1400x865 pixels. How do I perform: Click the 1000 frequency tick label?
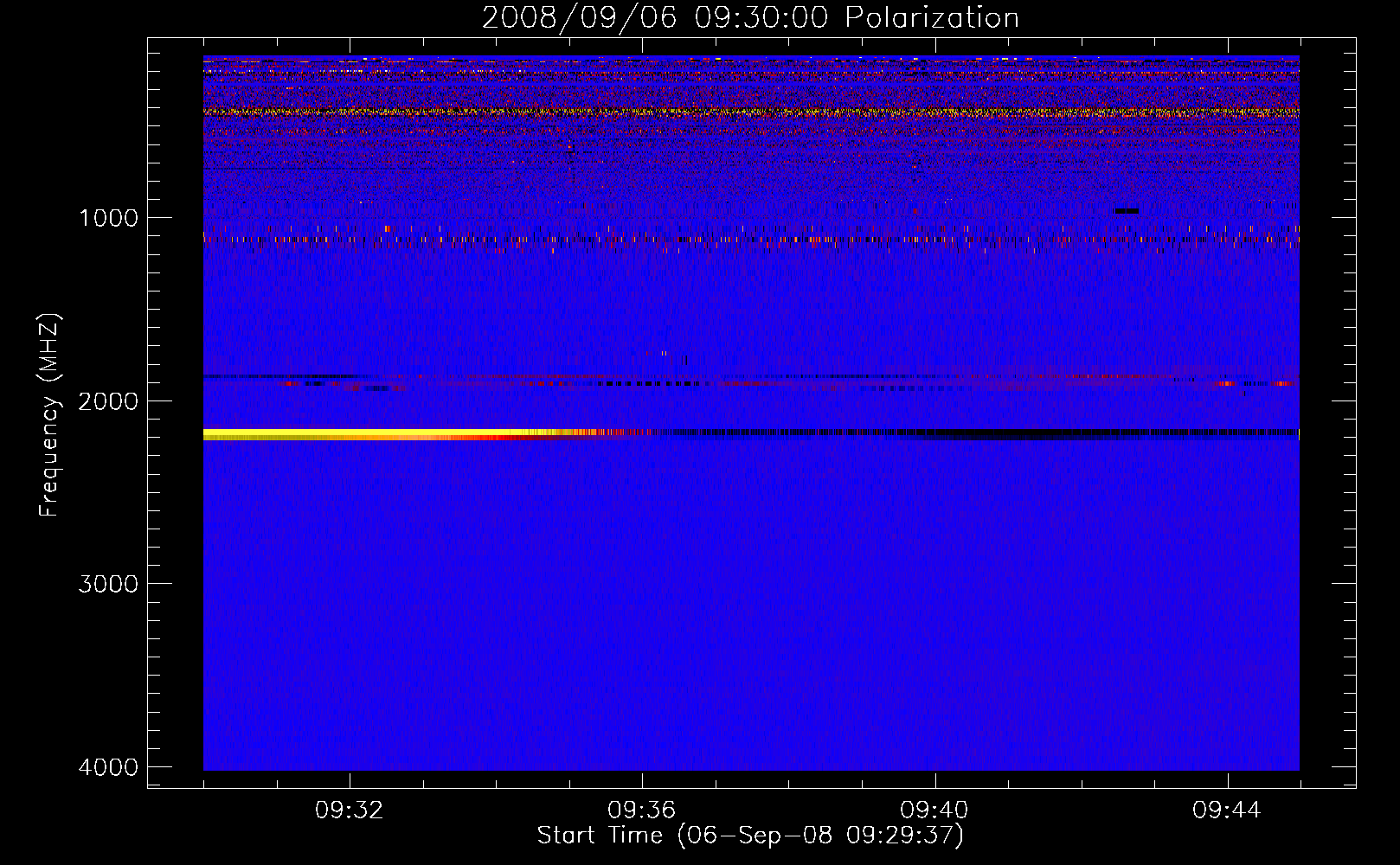[x=108, y=217]
